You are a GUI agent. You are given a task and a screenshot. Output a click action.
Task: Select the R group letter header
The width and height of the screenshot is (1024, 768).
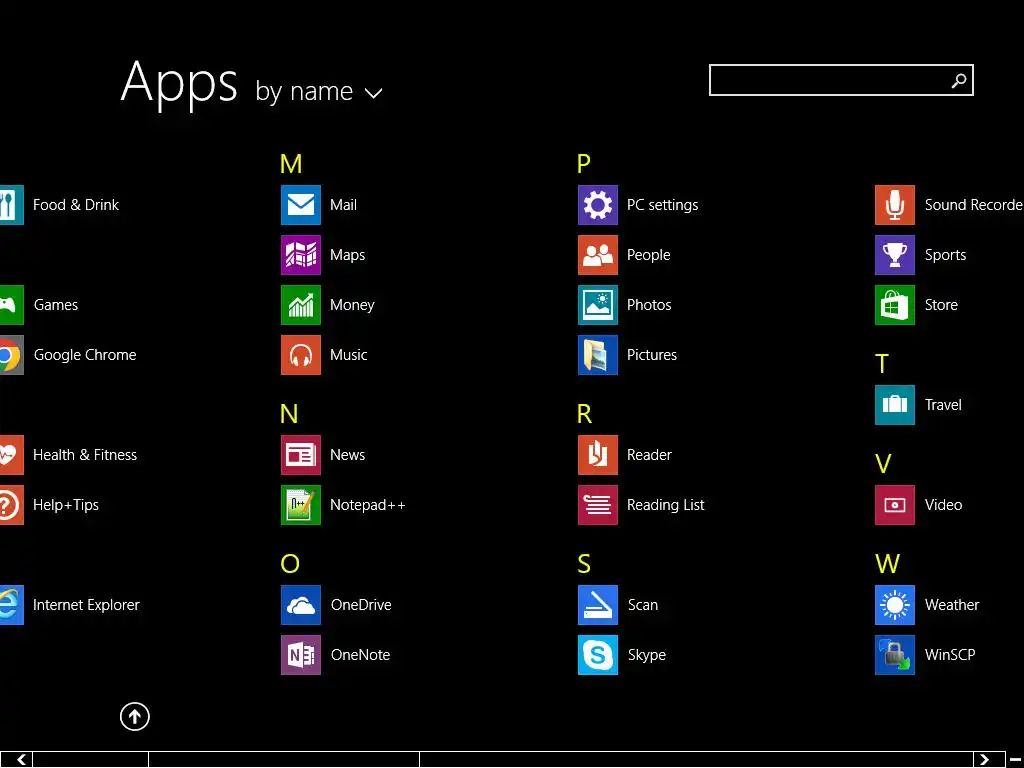click(584, 413)
